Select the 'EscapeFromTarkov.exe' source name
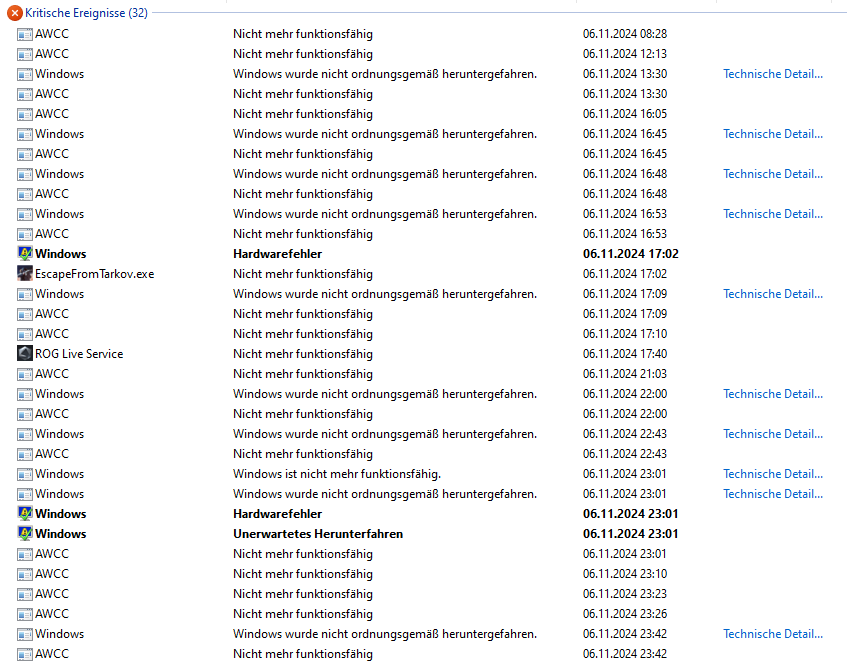 (x=95, y=274)
